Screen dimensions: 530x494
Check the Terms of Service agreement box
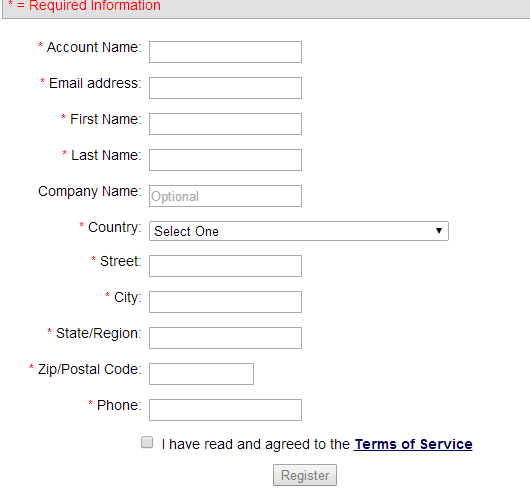pos(147,442)
